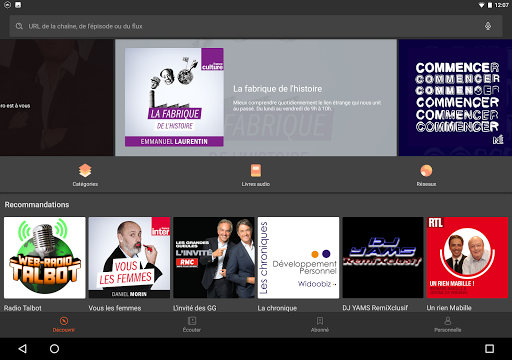Open La fabrique de l'histoire cover art
This screenshot has height=360, width=512.
[x=174, y=97]
